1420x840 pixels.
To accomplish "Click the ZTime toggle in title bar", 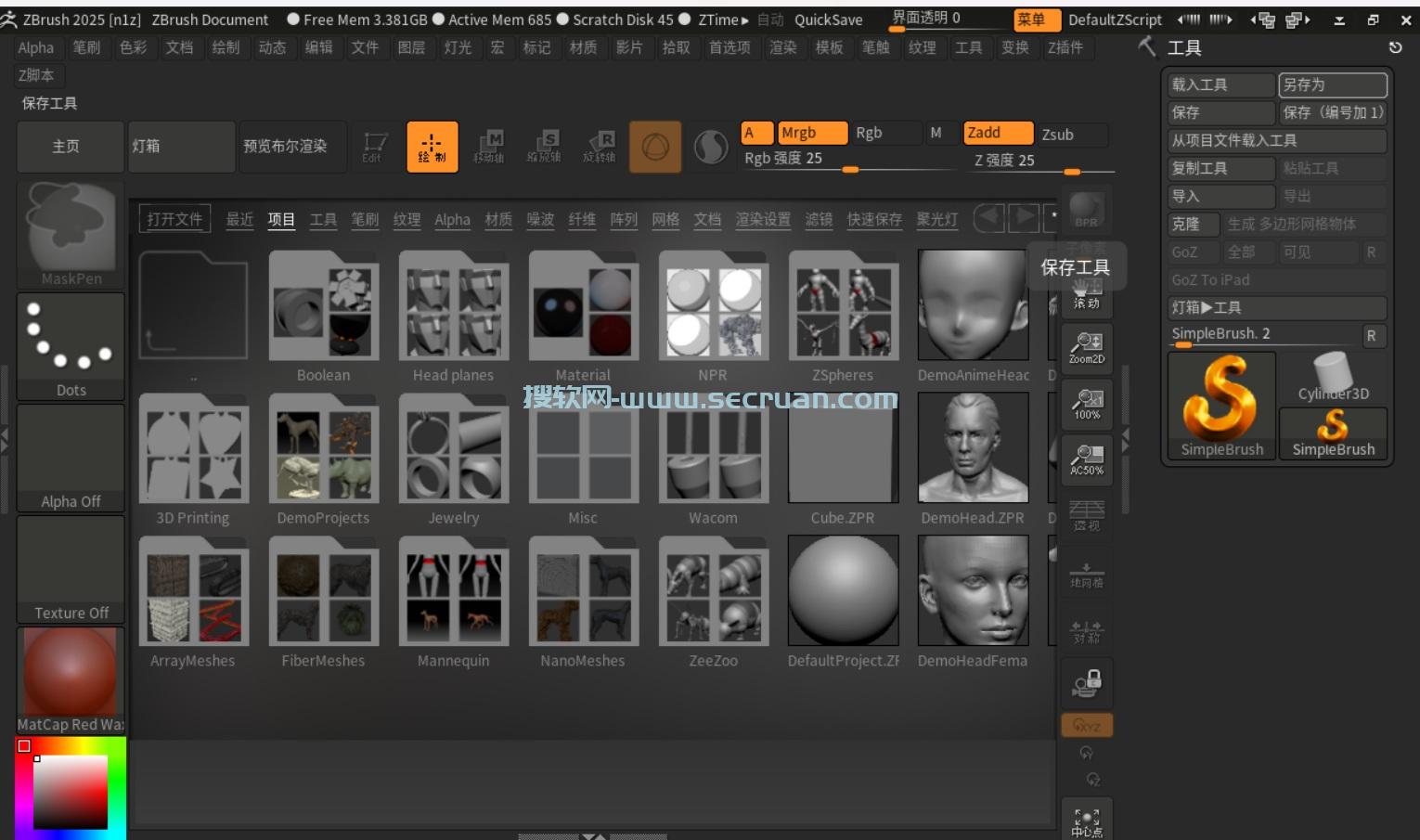I will coord(723,19).
